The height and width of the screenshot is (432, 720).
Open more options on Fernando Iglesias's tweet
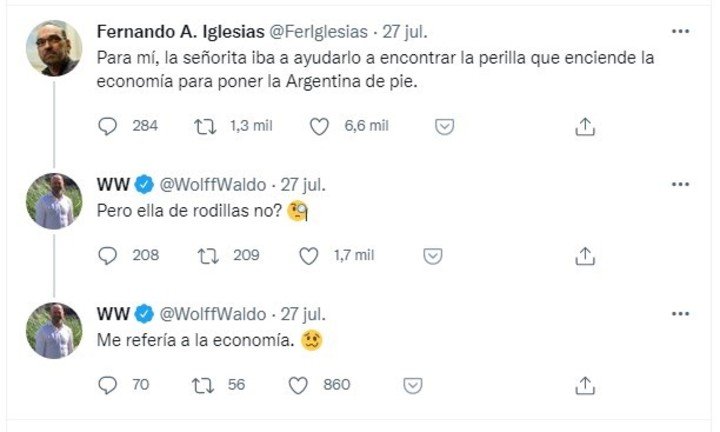click(x=681, y=32)
